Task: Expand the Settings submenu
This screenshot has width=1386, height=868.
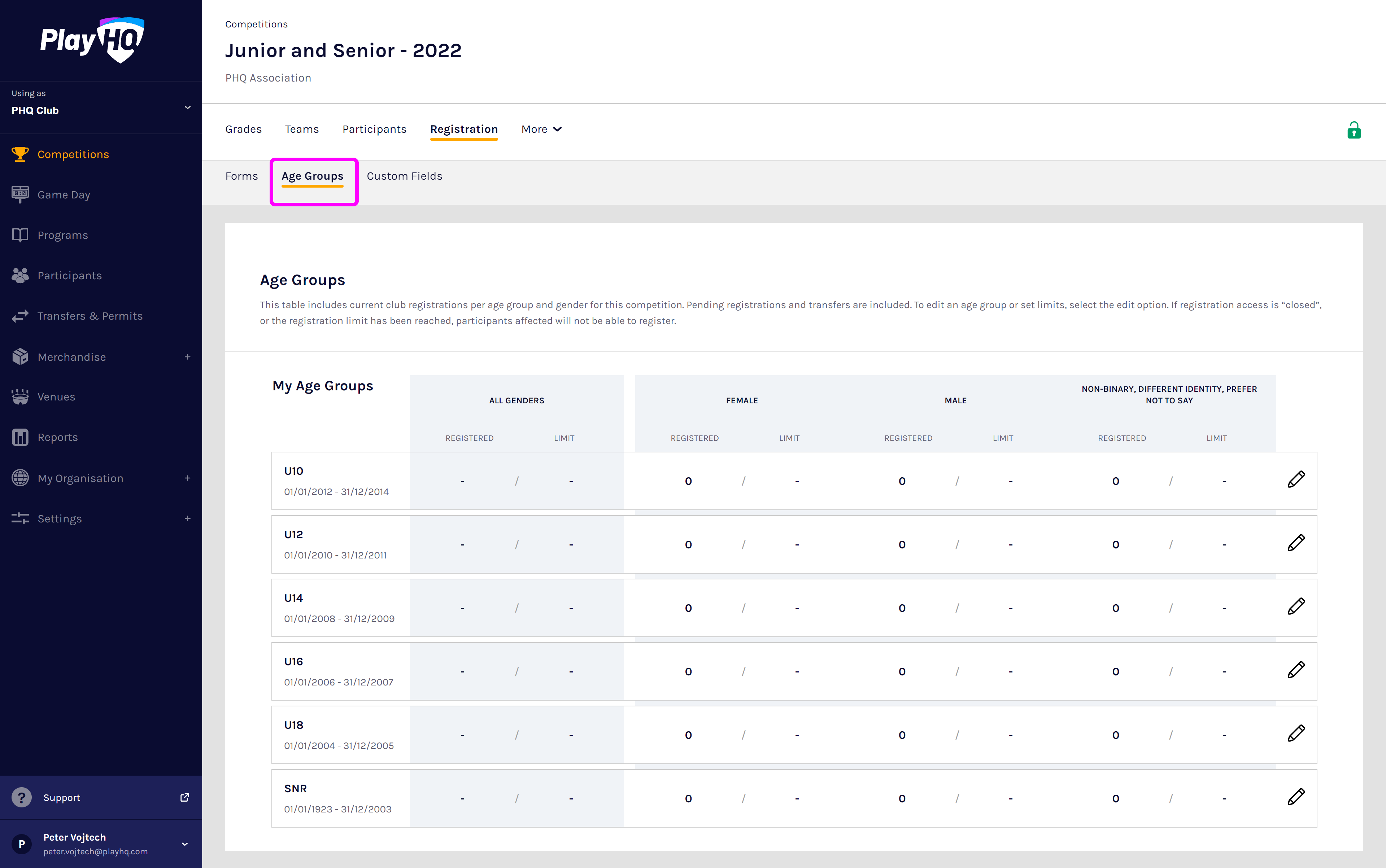Action: click(x=187, y=518)
